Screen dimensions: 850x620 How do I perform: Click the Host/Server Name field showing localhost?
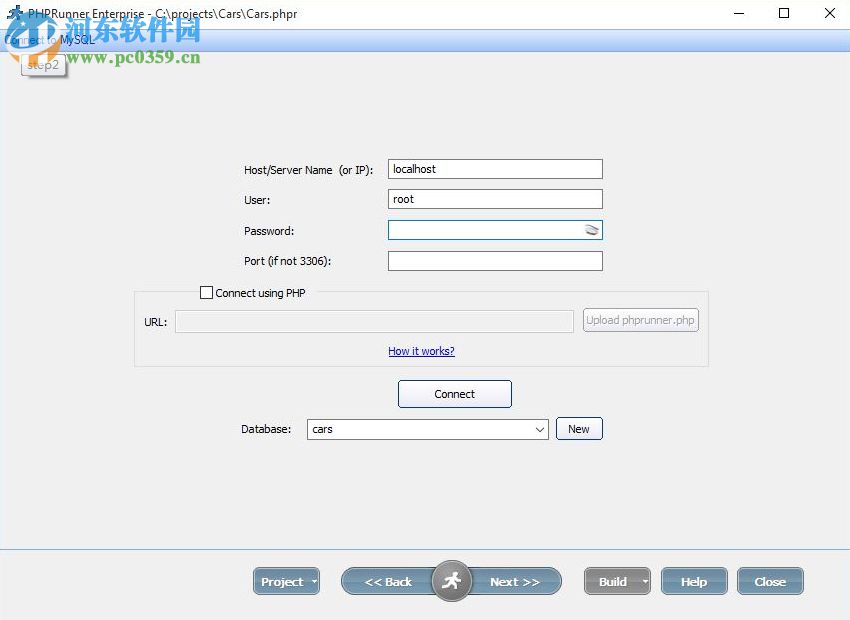coord(495,168)
